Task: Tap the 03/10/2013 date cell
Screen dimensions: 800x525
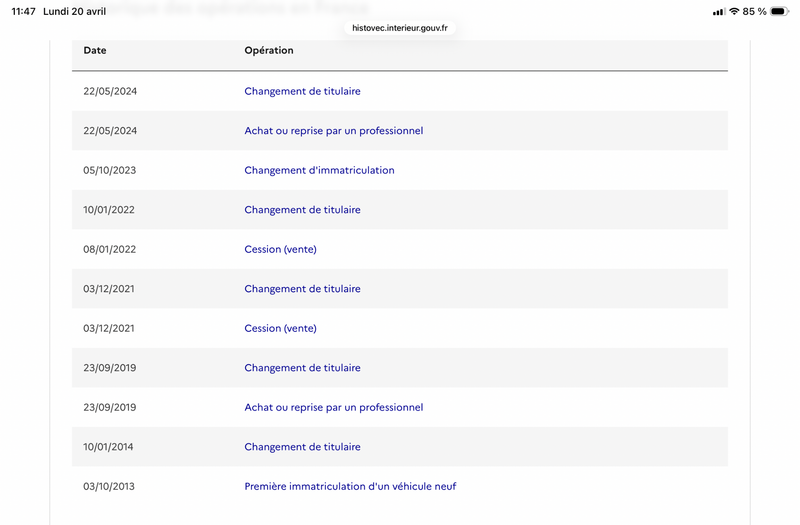Action: (109, 486)
